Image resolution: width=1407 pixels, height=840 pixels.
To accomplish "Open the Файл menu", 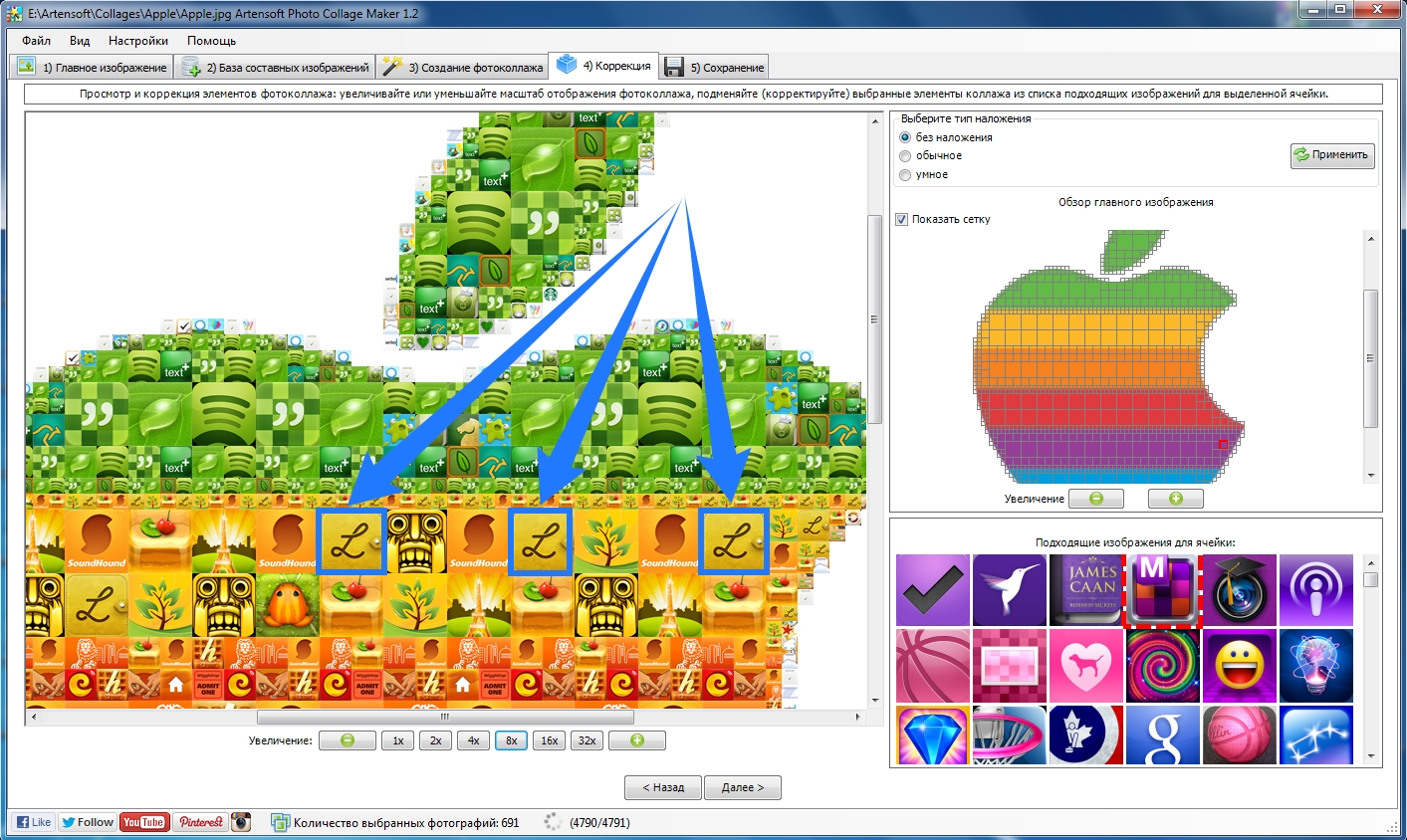I will [x=36, y=41].
